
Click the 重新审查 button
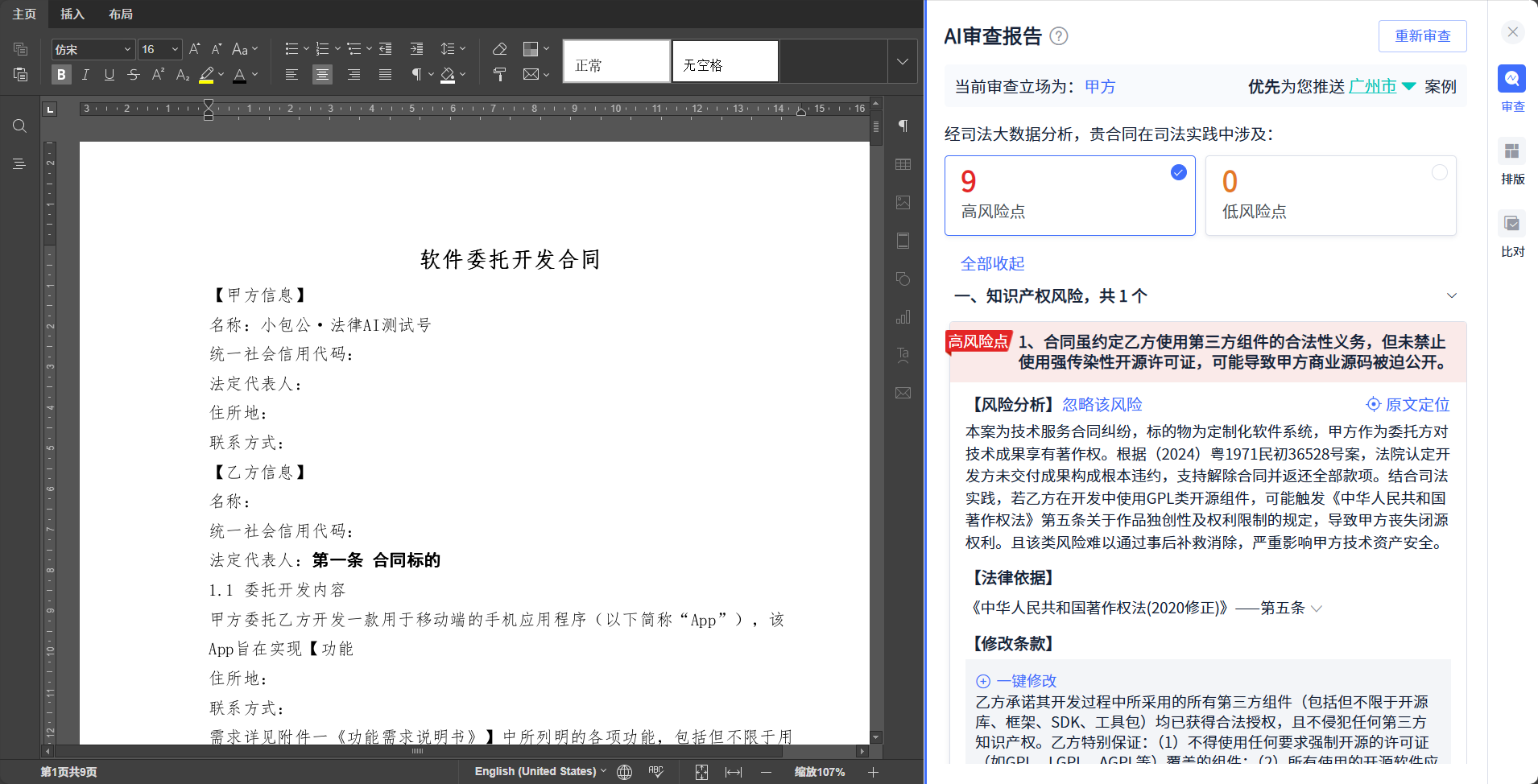1422,36
